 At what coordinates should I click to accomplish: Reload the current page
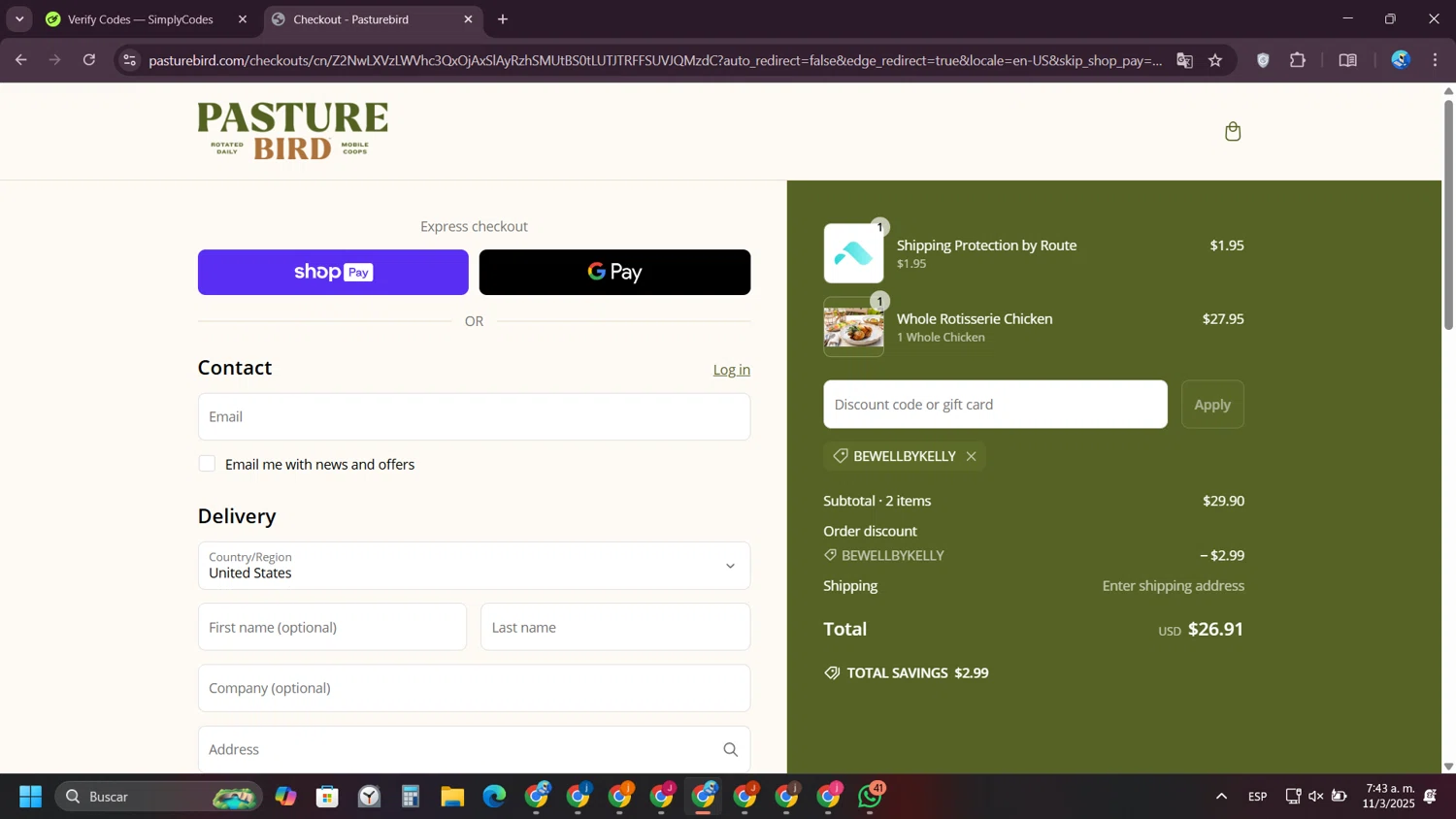(x=89, y=60)
